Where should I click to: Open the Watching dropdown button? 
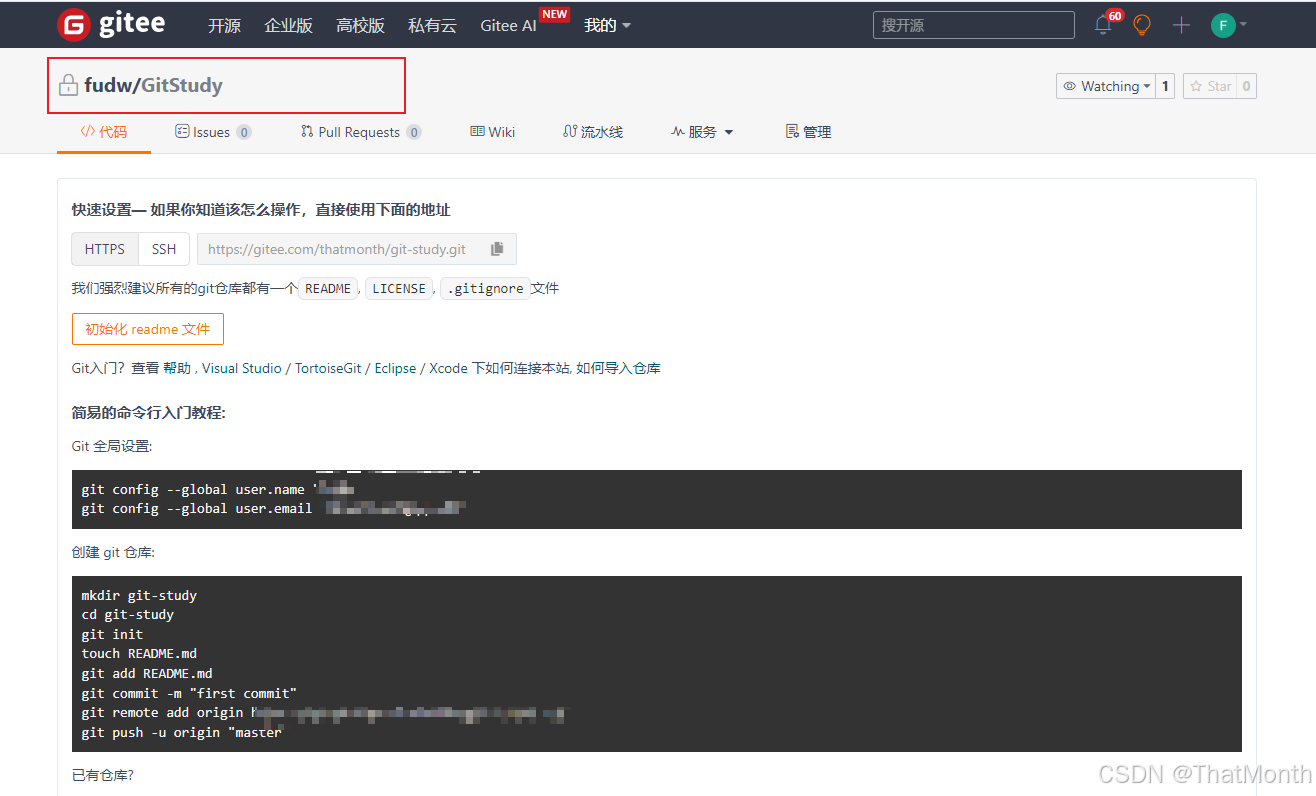click(x=1105, y=86)
